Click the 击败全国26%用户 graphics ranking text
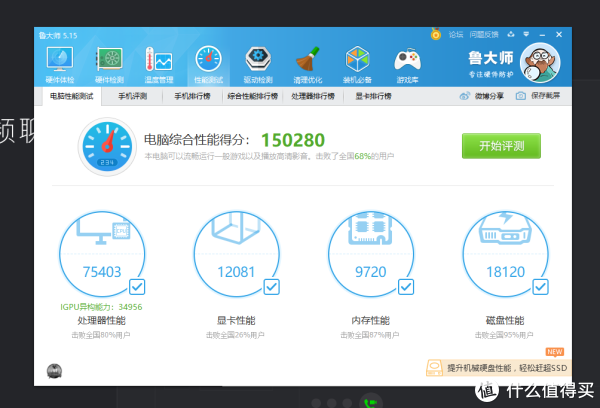 (235, 335)
